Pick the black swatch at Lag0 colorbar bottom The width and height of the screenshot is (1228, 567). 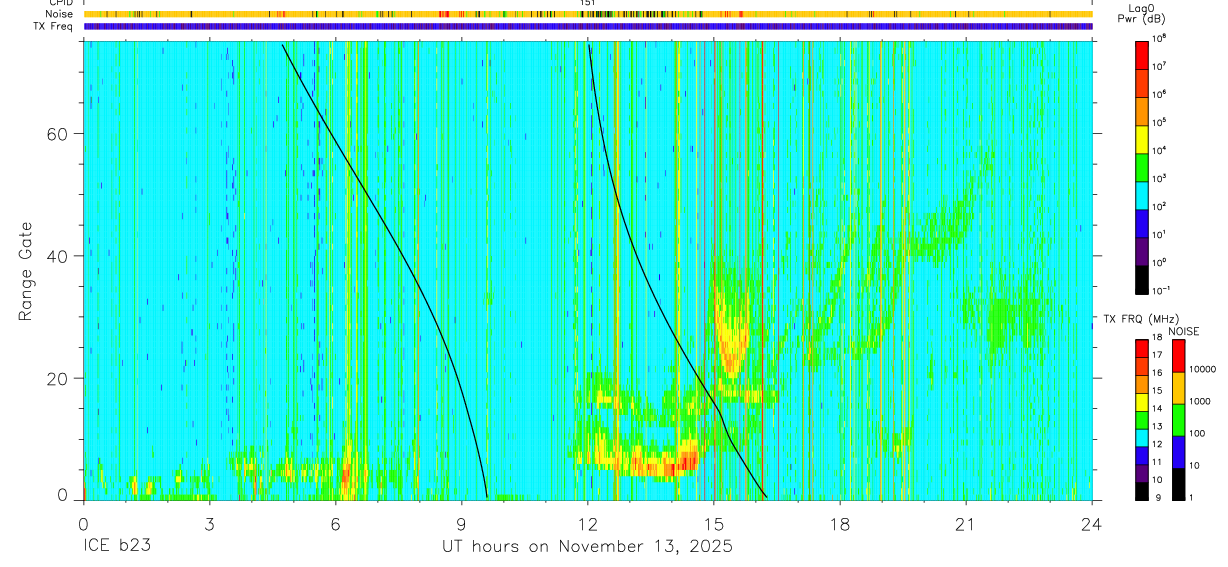point(1141,278)
